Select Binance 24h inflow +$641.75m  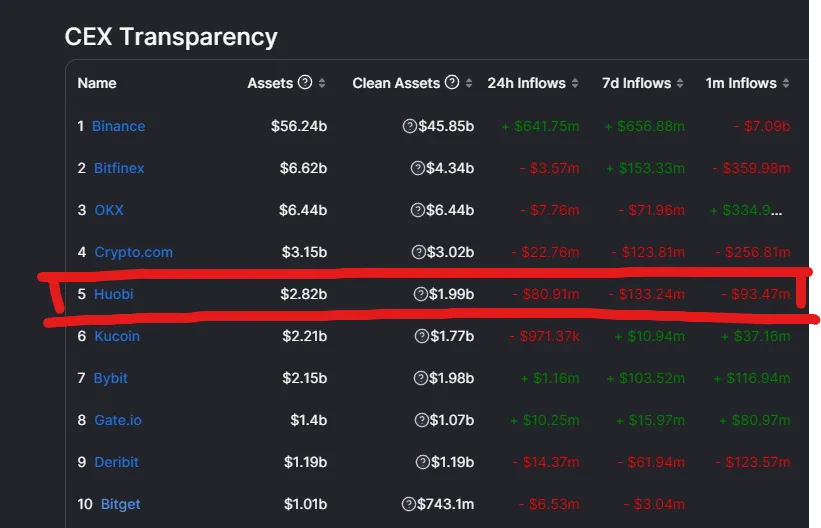pyautogui.click(x=540, y=126)
